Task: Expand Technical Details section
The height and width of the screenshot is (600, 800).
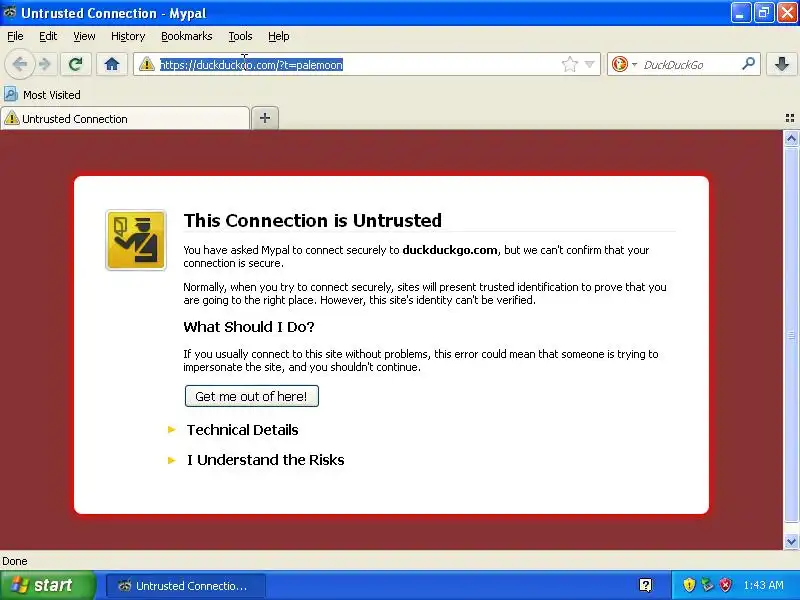Action: (x=242, y=430)
